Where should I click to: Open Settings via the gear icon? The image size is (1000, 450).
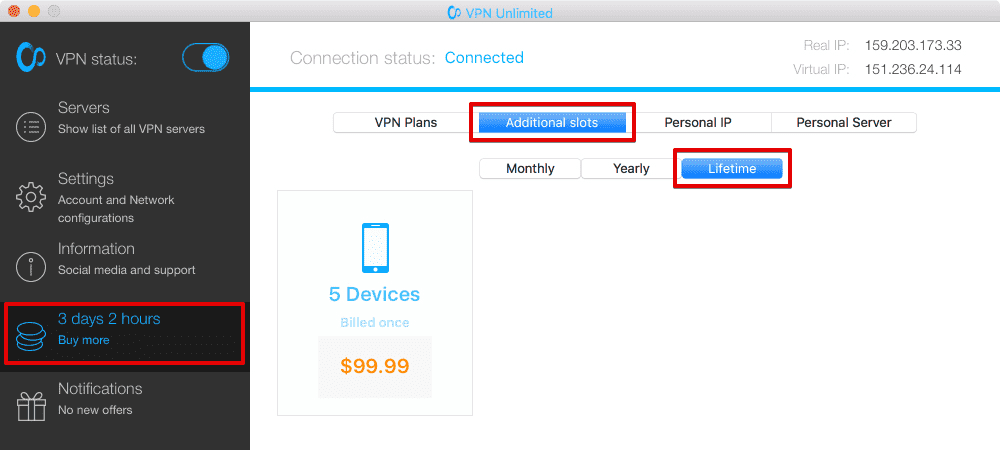click(x=31, y=197)
